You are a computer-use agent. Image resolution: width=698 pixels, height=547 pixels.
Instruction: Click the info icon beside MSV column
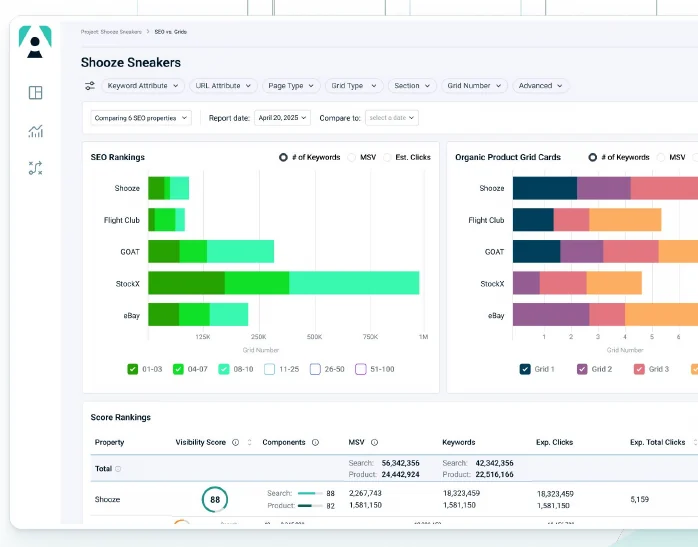[x=374, y=442]
